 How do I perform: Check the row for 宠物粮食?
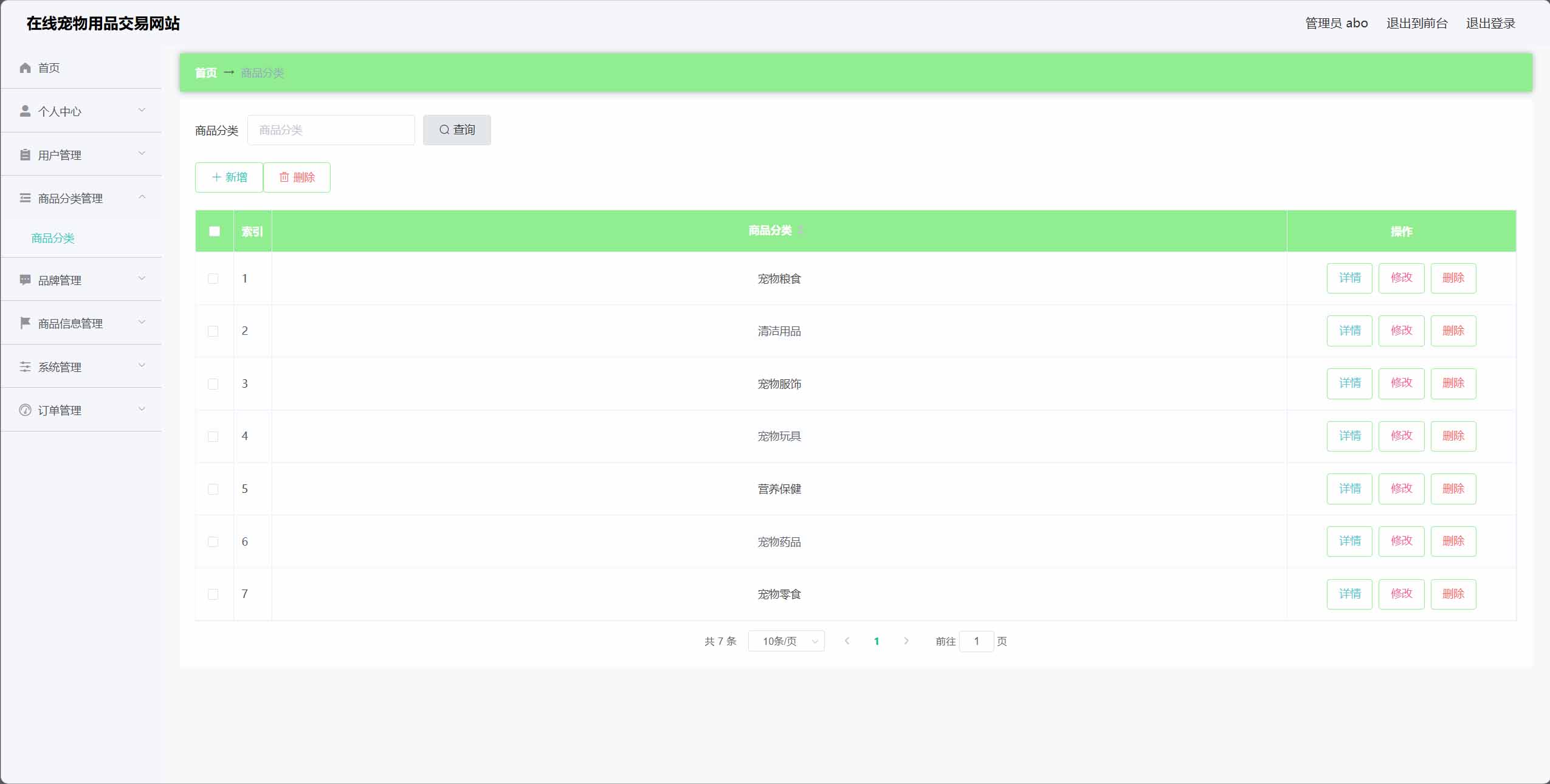pyautogui.click(x=213, y=278)
